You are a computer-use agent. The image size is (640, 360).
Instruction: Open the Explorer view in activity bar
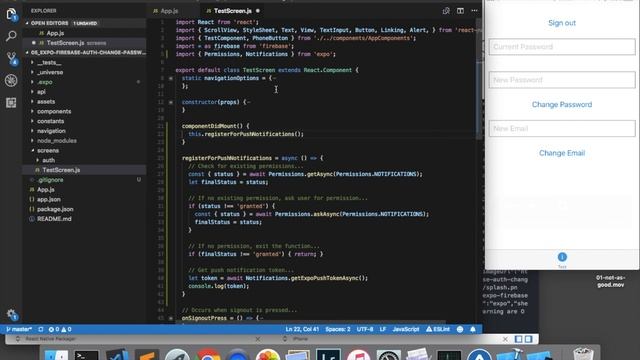pyautogui.click(x=11, y=15)
